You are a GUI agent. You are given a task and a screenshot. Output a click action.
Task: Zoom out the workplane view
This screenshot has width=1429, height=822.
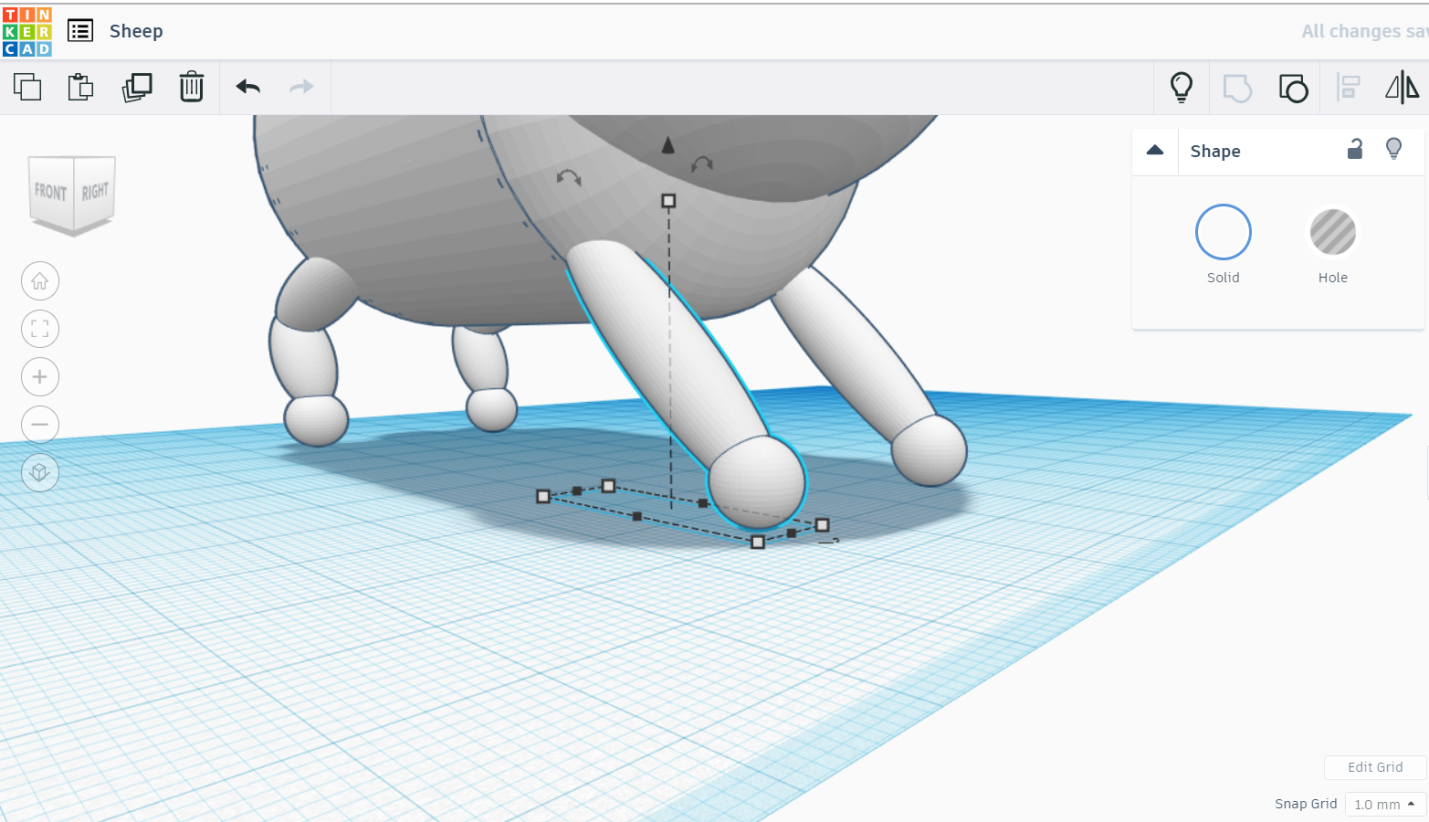(x=40, y=425)
